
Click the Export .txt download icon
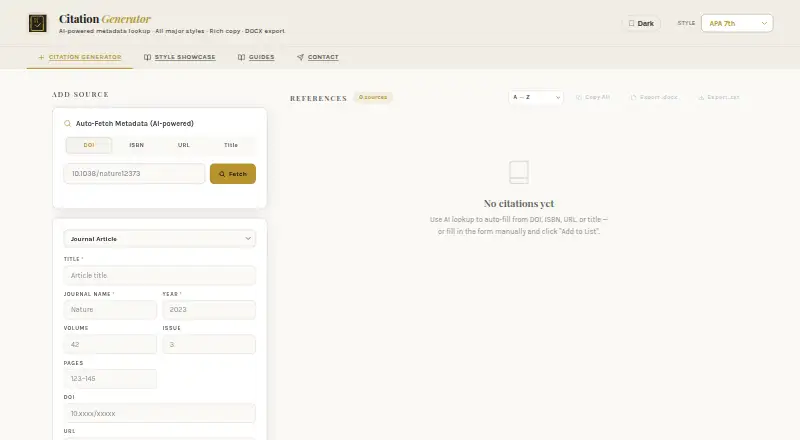point(701,97)
